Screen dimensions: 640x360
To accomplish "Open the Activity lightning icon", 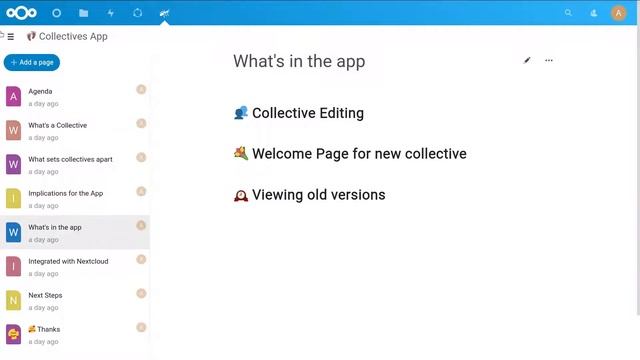I will (111, 13).
